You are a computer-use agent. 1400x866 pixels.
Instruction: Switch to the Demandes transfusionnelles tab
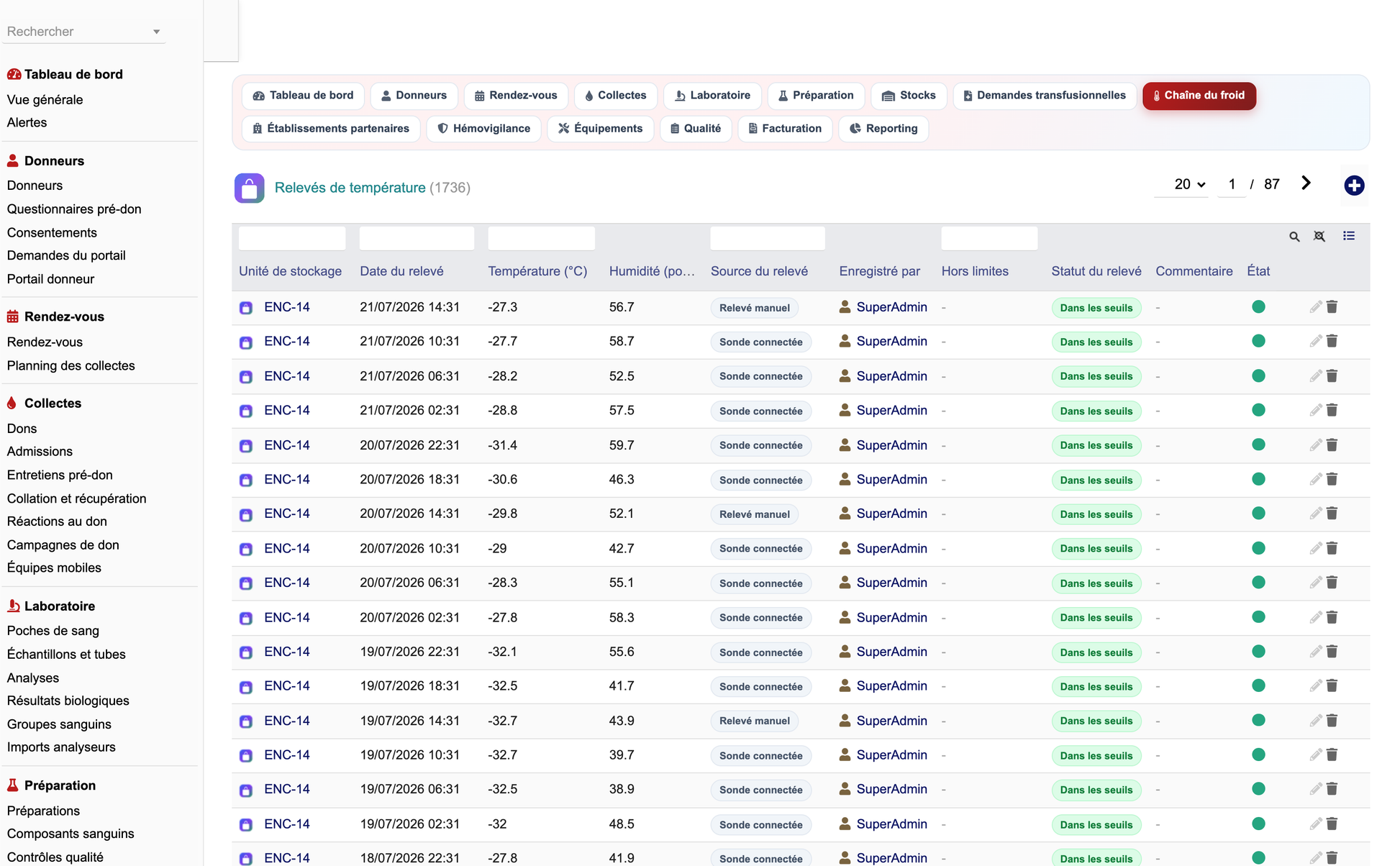coord(1045,96)
